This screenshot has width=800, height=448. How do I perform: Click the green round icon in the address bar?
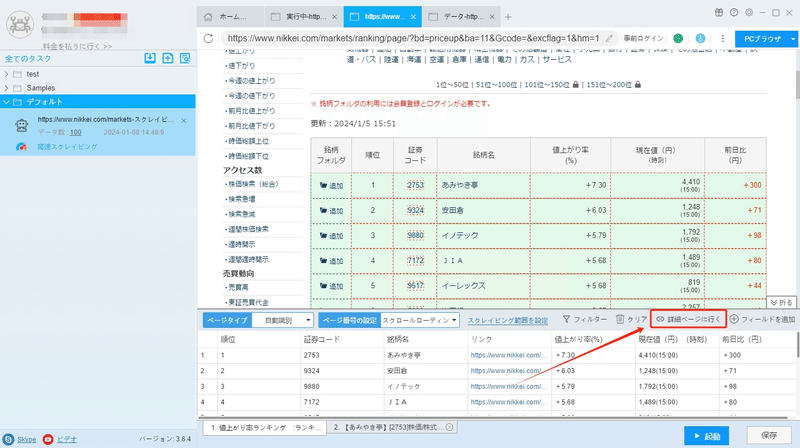pyautogui.click(x=678, y=38)
